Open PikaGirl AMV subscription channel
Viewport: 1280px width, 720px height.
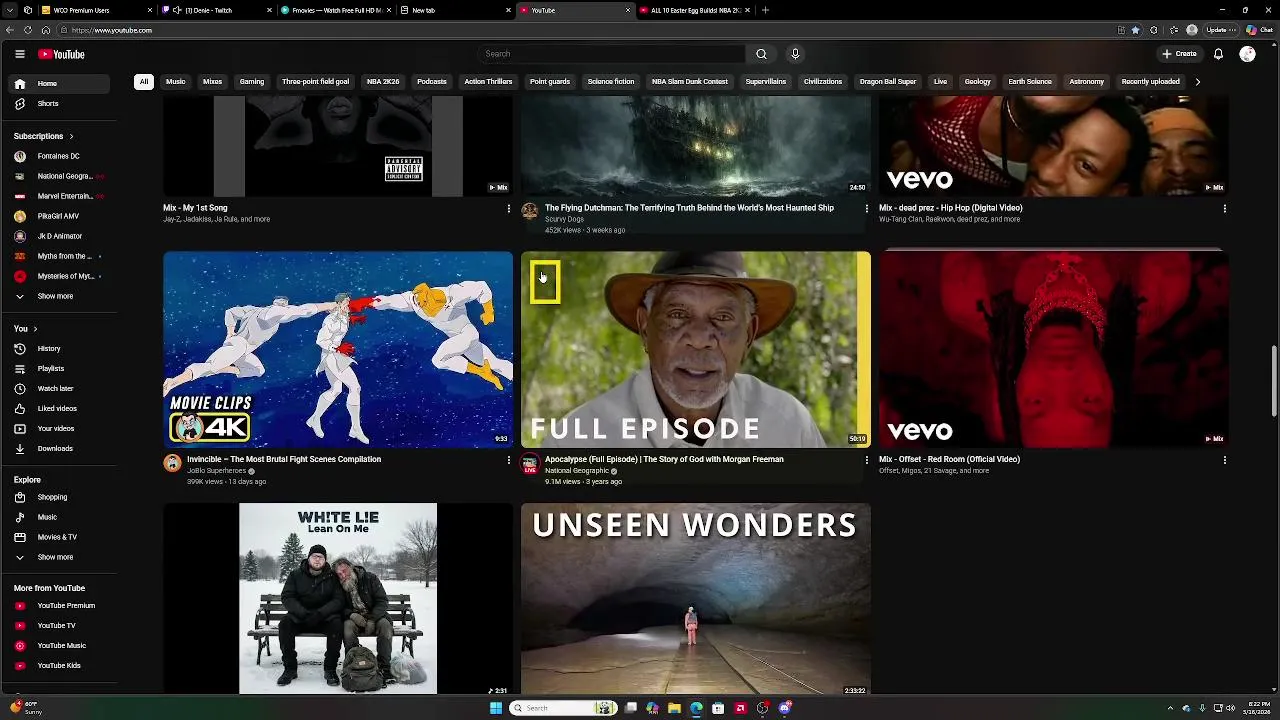click(60, 216)
